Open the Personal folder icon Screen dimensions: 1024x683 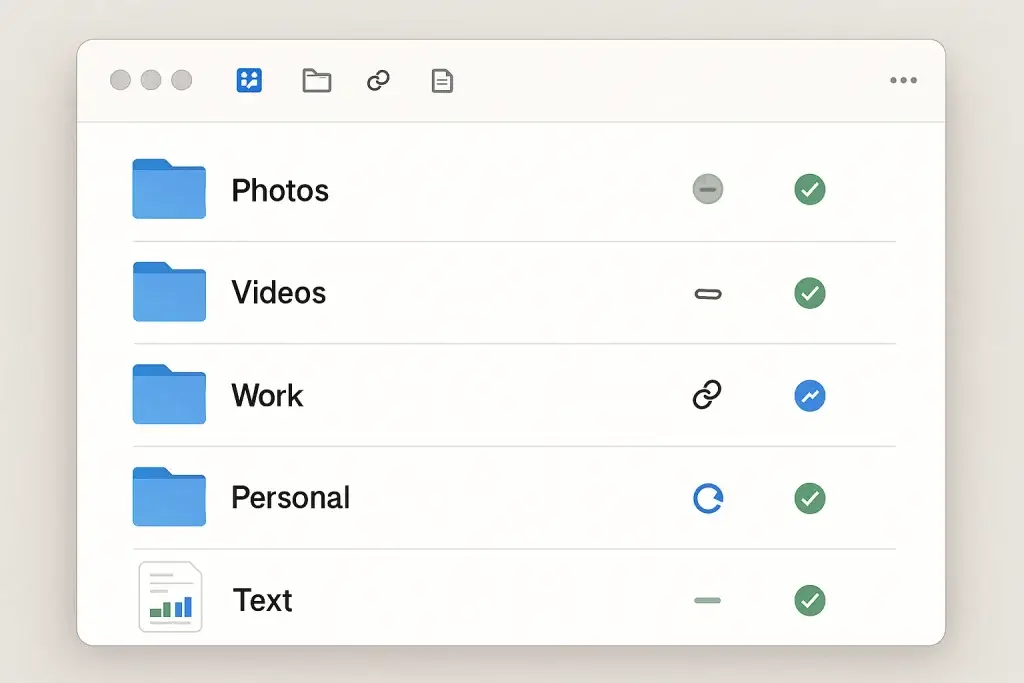coord(169,497)
